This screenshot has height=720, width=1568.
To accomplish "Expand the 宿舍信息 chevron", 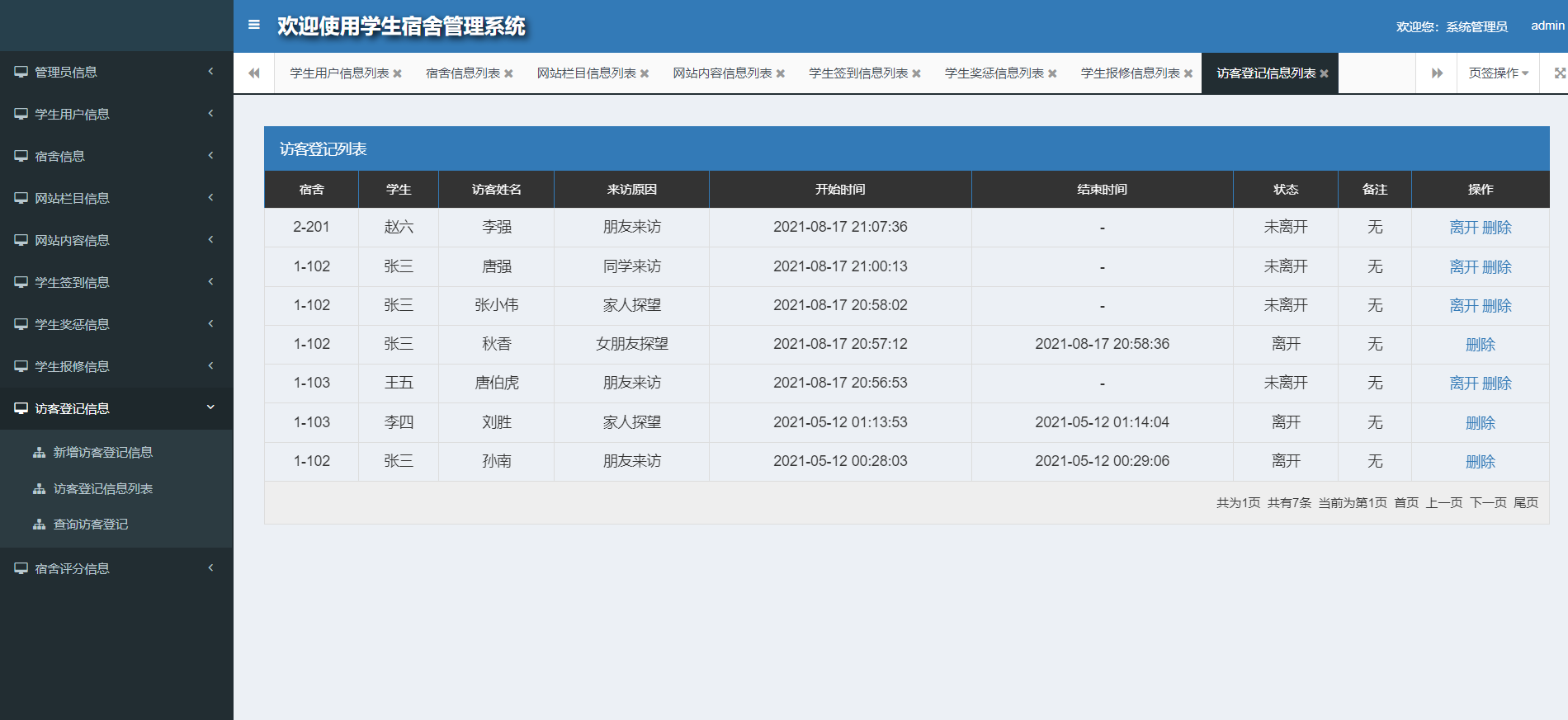I will pos(210,155).
